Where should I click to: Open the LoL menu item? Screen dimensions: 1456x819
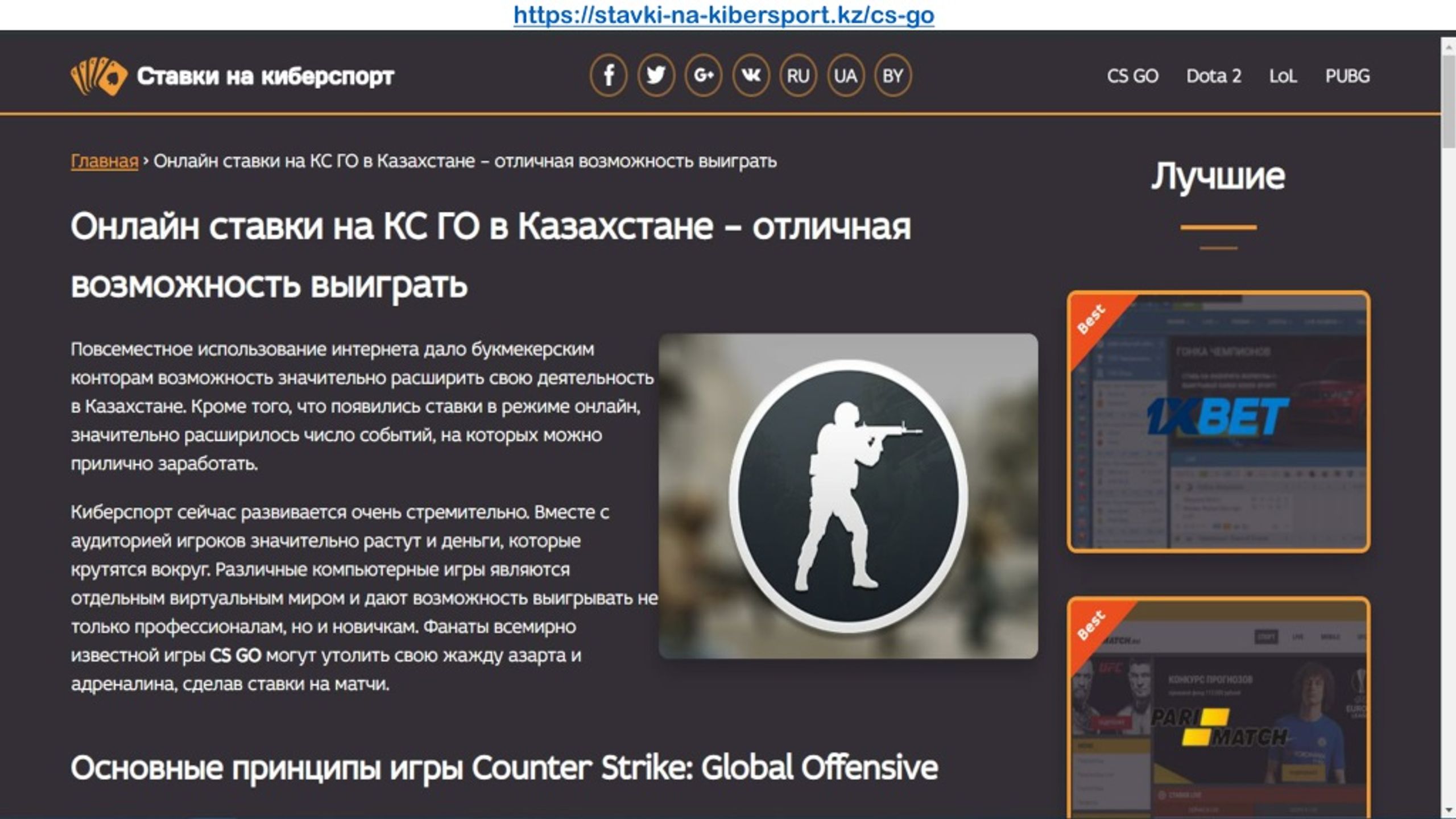pyautogui.click(x=1283, y=76)
